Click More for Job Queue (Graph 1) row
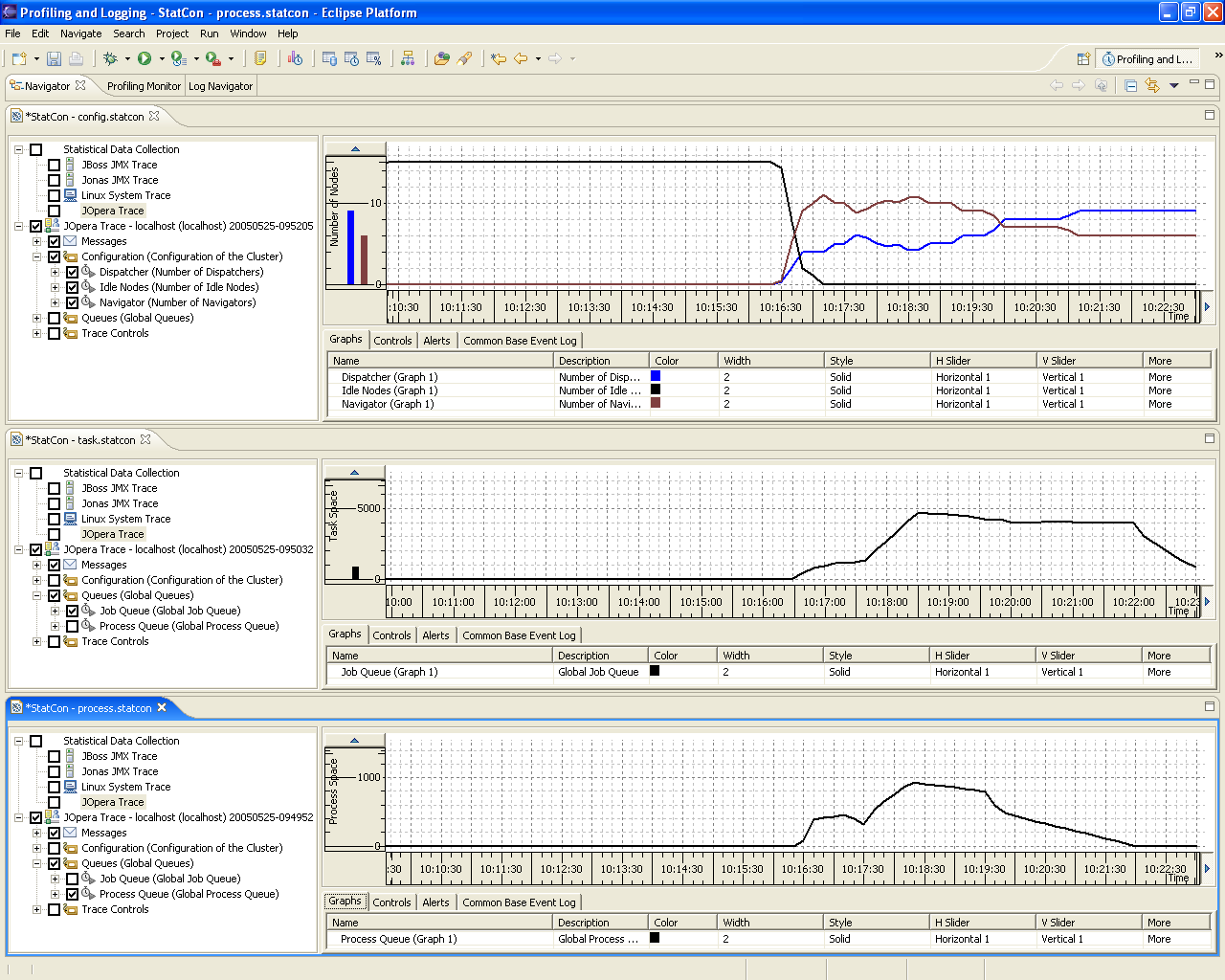1225x980 pixels. coord(1159,672)
